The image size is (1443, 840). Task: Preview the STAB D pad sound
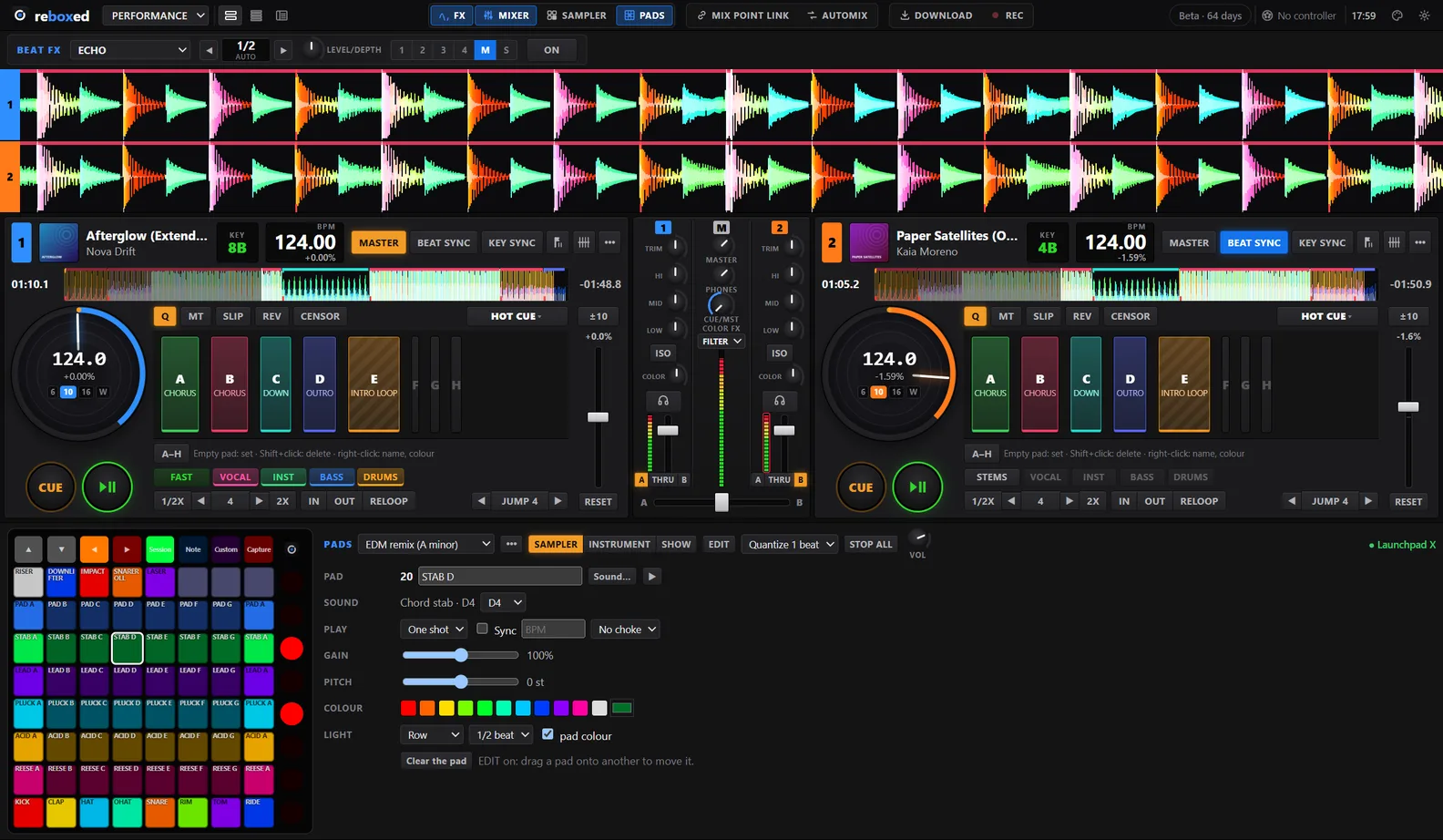(x=651, y=577)
